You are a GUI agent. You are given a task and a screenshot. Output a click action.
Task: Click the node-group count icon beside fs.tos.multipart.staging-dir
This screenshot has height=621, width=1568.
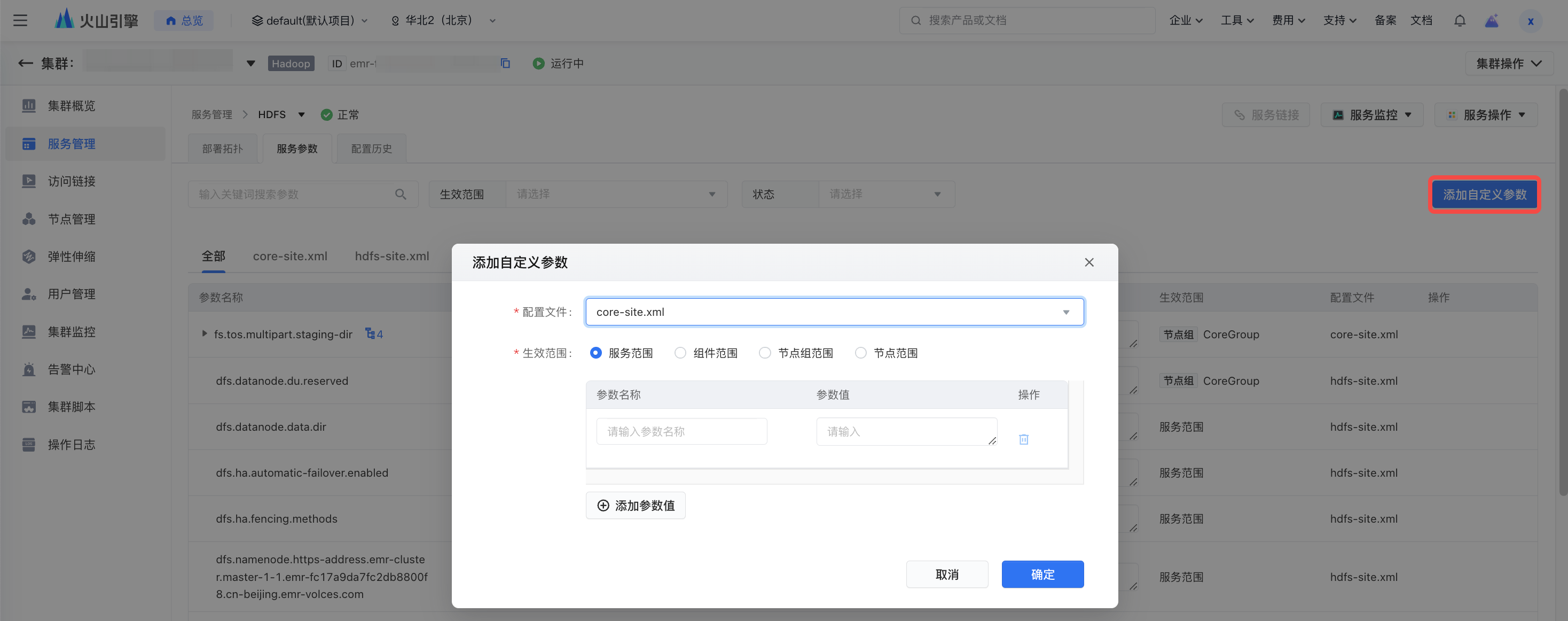pos(374,333)
